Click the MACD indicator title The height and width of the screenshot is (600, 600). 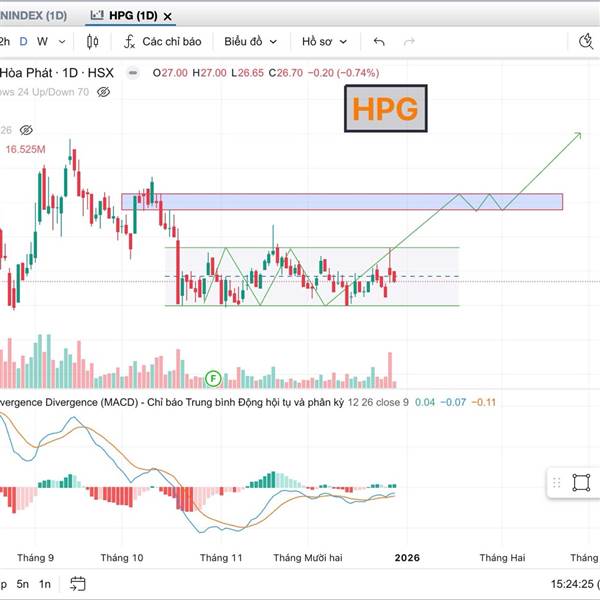click(172, 403)
